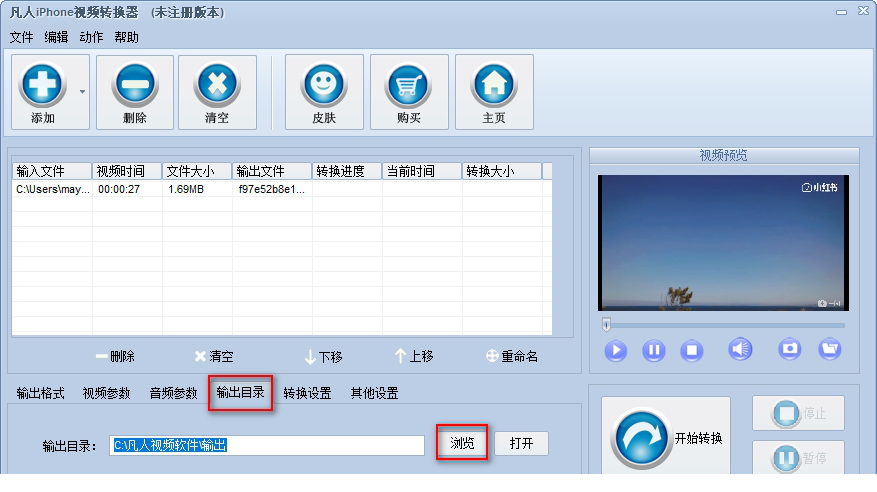The width and height of the screenshot is (877, 492).
Task: Pause the video preview
Action: 654,351
